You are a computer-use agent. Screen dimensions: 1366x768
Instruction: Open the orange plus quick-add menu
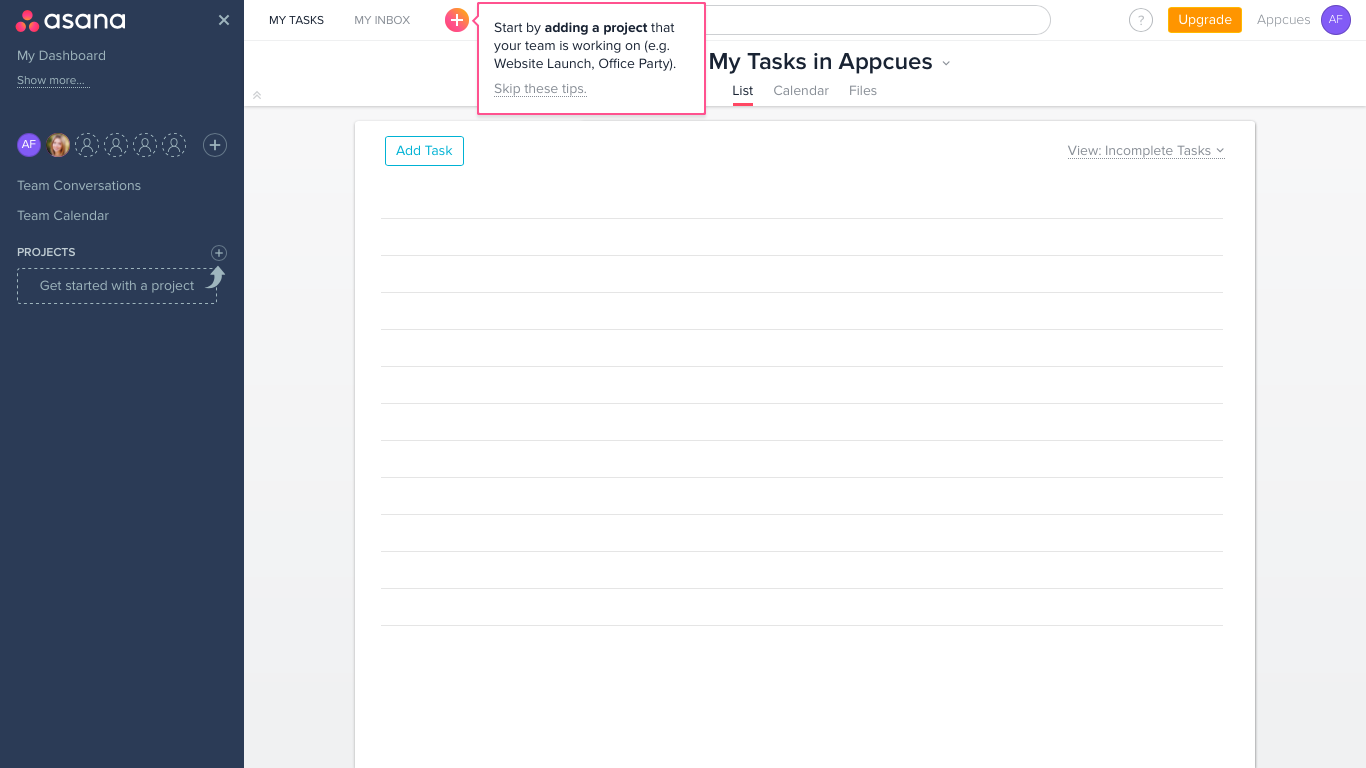tap(457, 19)
